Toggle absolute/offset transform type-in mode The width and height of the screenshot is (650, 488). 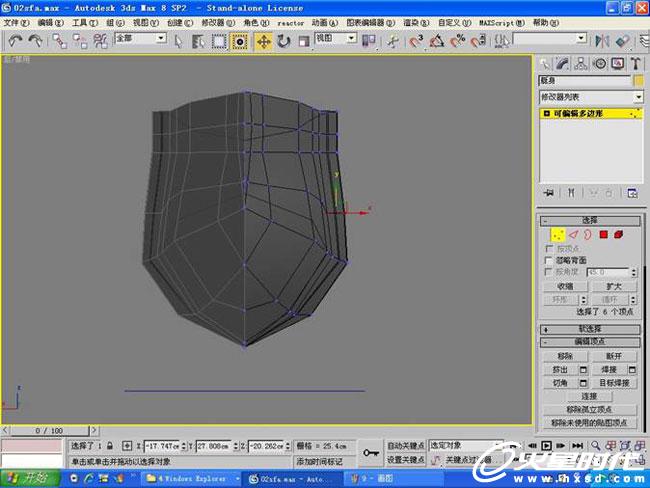tap(127, 446)
